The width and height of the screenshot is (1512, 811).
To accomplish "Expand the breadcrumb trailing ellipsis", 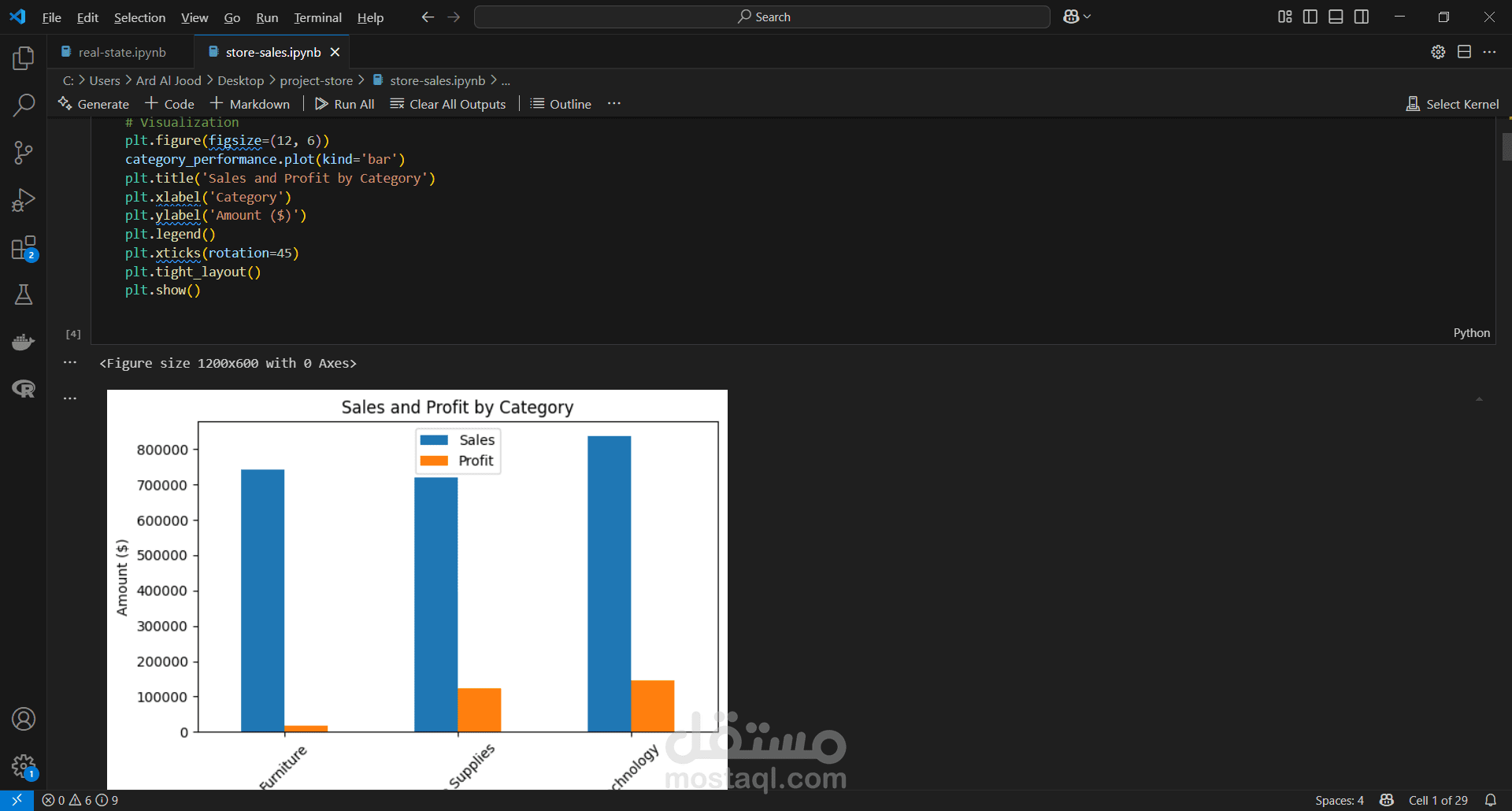I will coord(506,80).
